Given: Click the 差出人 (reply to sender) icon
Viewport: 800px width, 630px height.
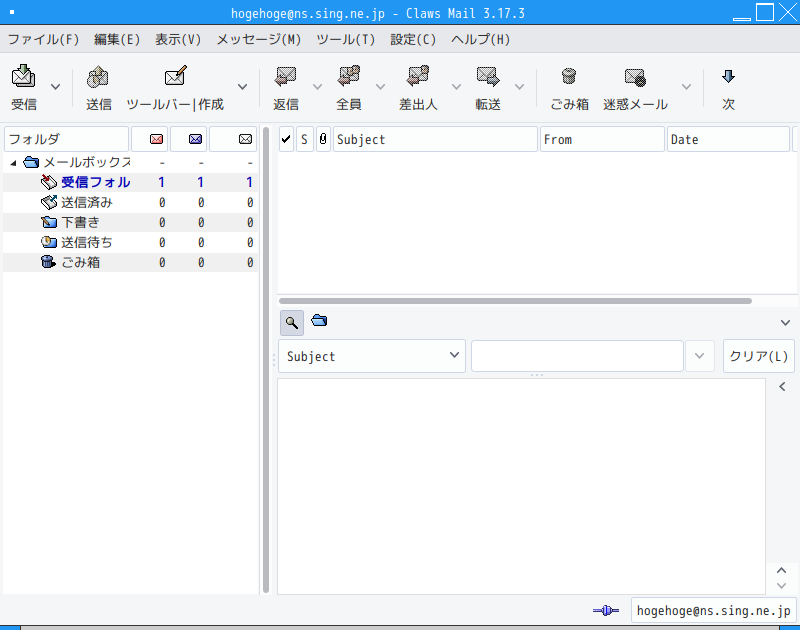Looking at the screenshot, I should click(x=418, y=77).
